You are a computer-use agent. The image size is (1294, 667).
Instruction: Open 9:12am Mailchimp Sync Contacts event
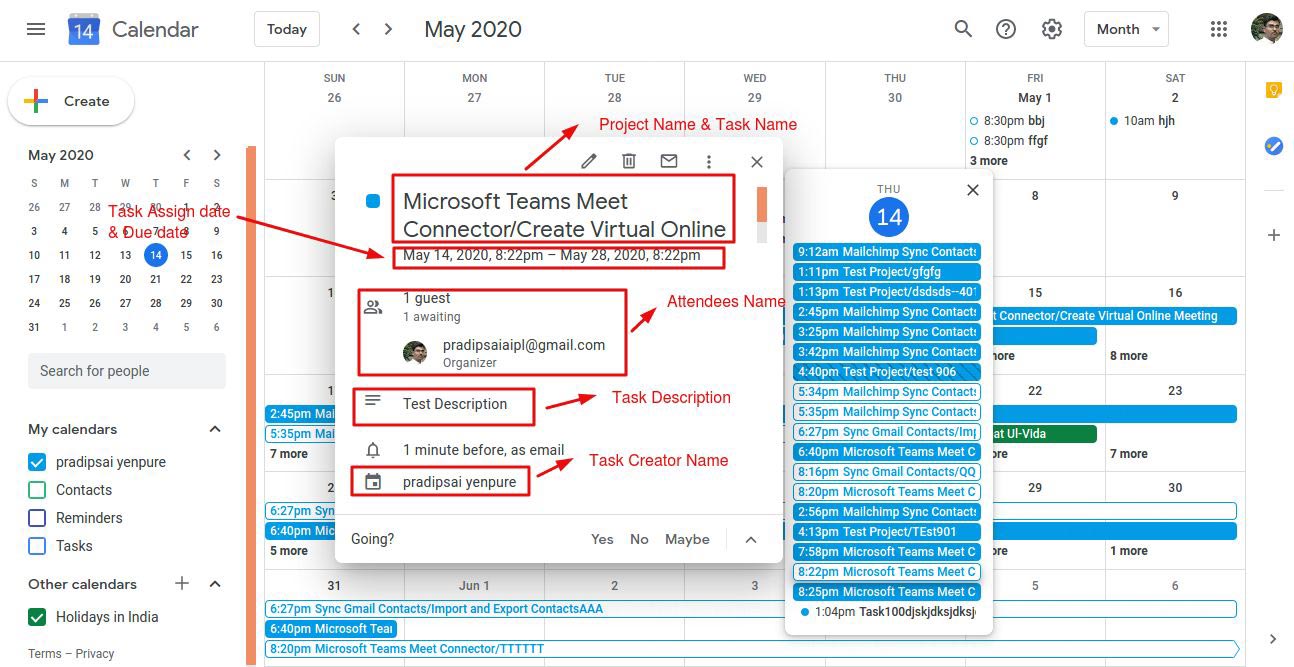887,252
